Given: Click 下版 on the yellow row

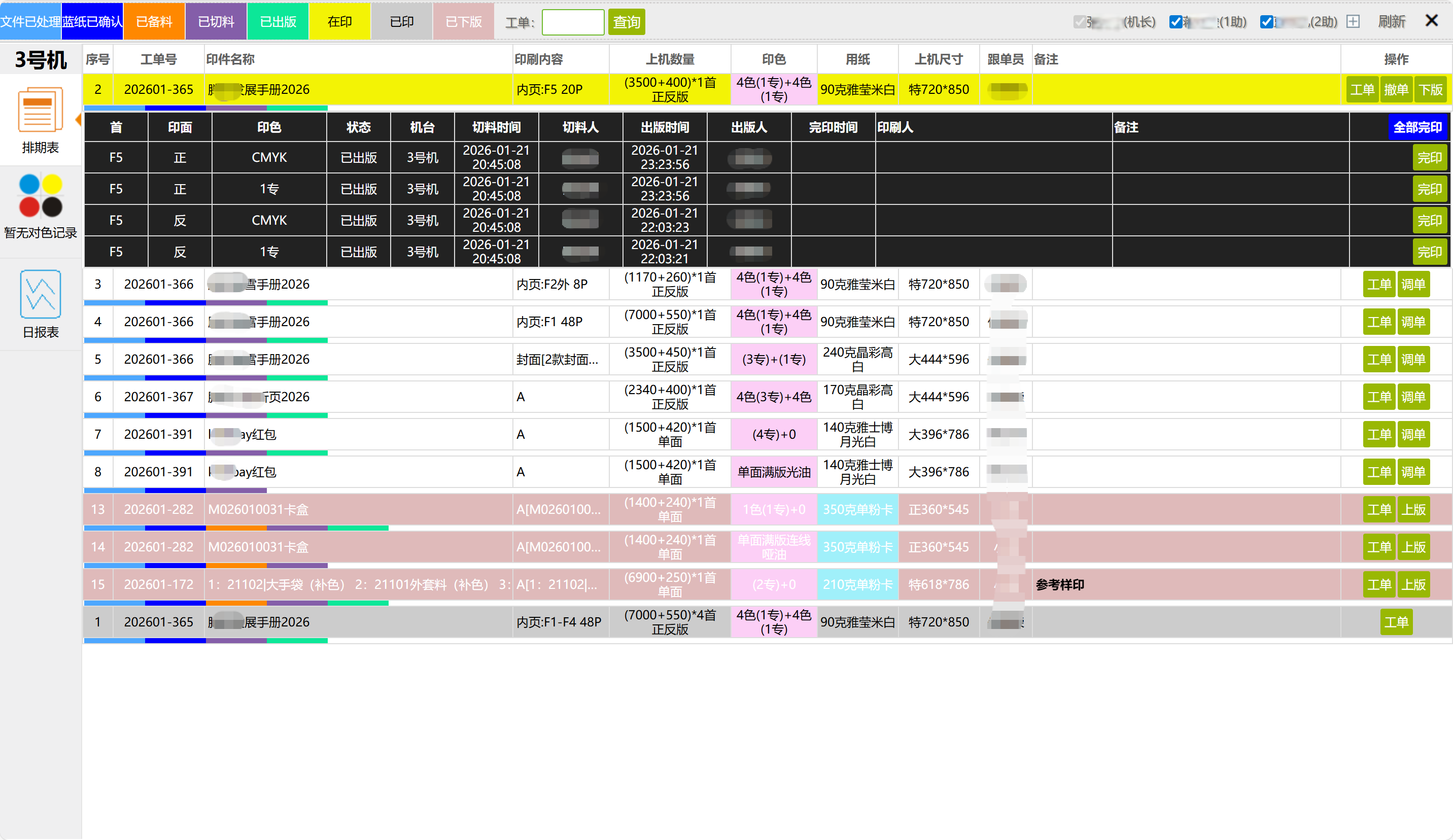Looking at the screenshot, I should (1430, 89).
